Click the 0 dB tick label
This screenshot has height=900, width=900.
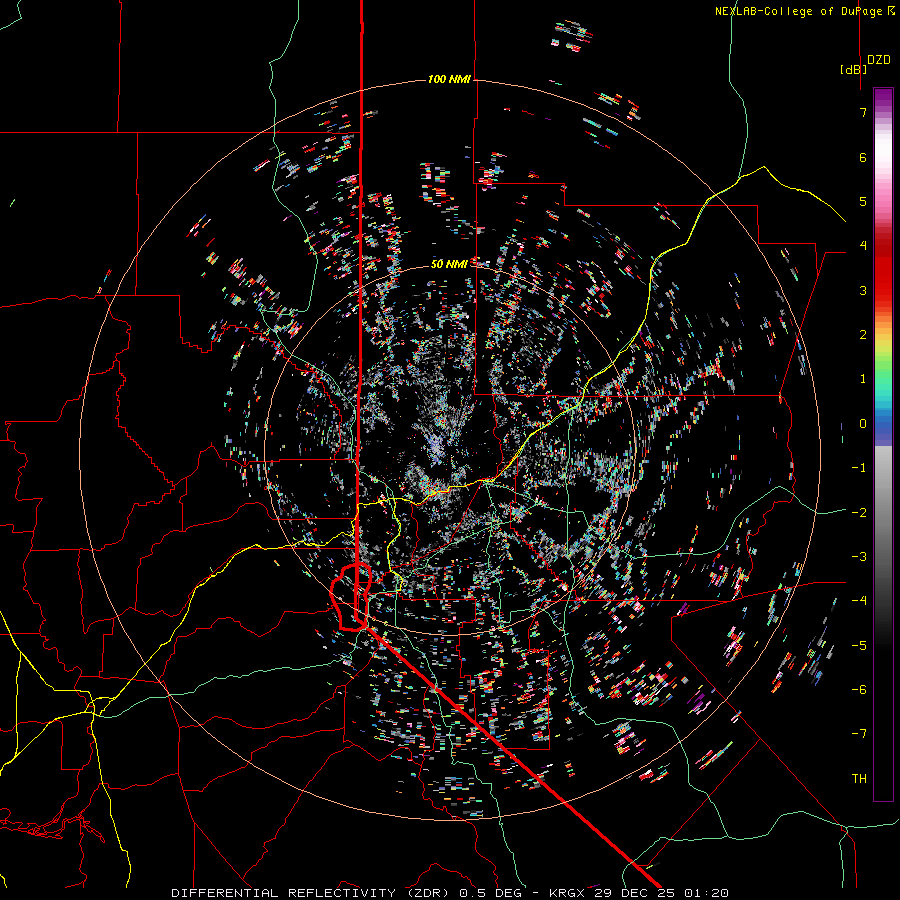(x=863, y=424)
